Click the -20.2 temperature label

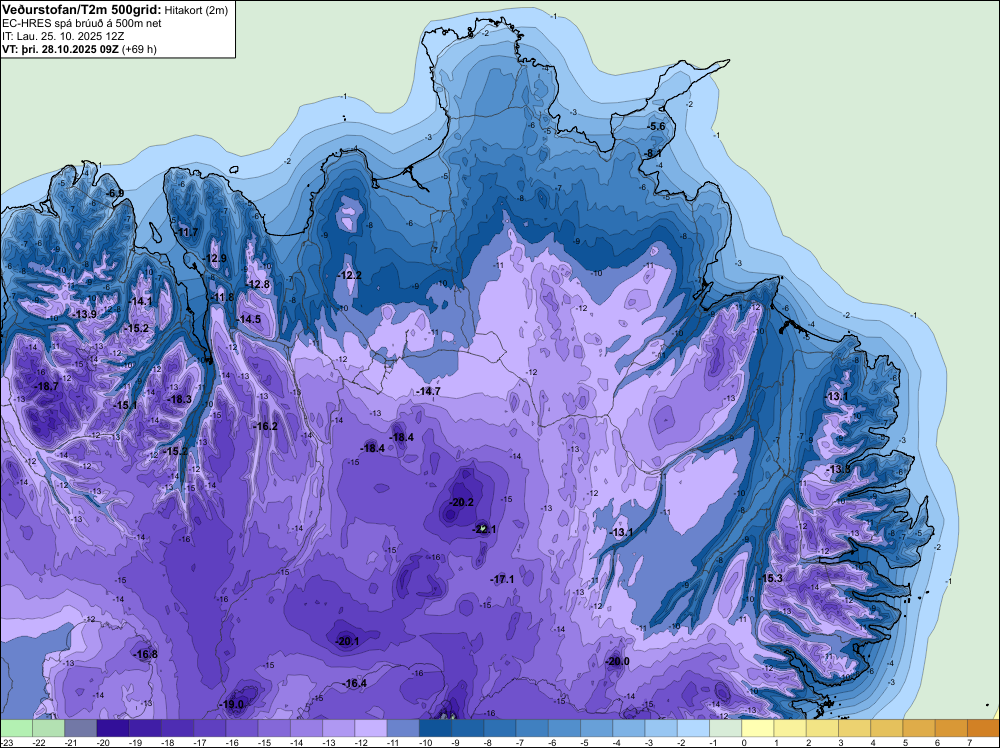[461, 502]
